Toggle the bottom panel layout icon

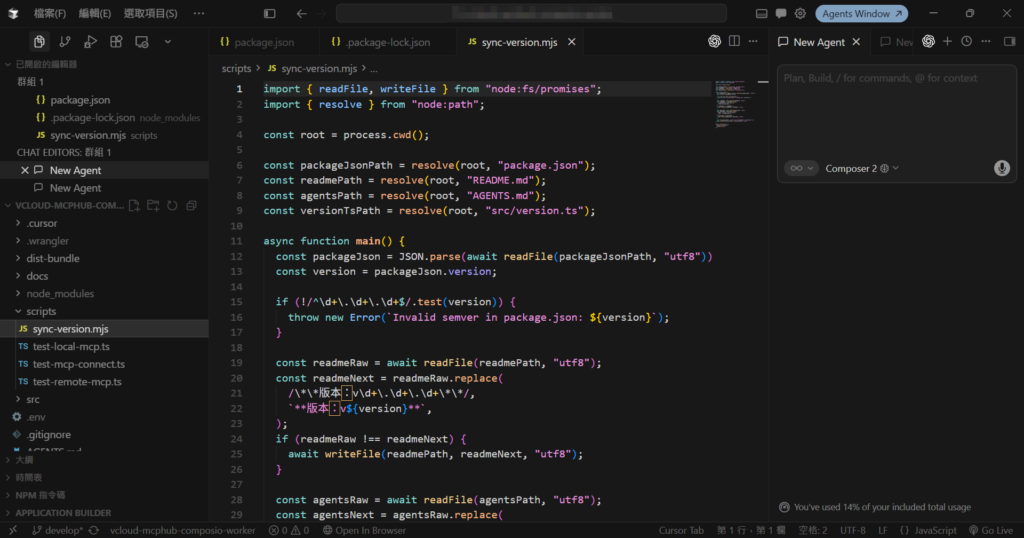point(761,13)
